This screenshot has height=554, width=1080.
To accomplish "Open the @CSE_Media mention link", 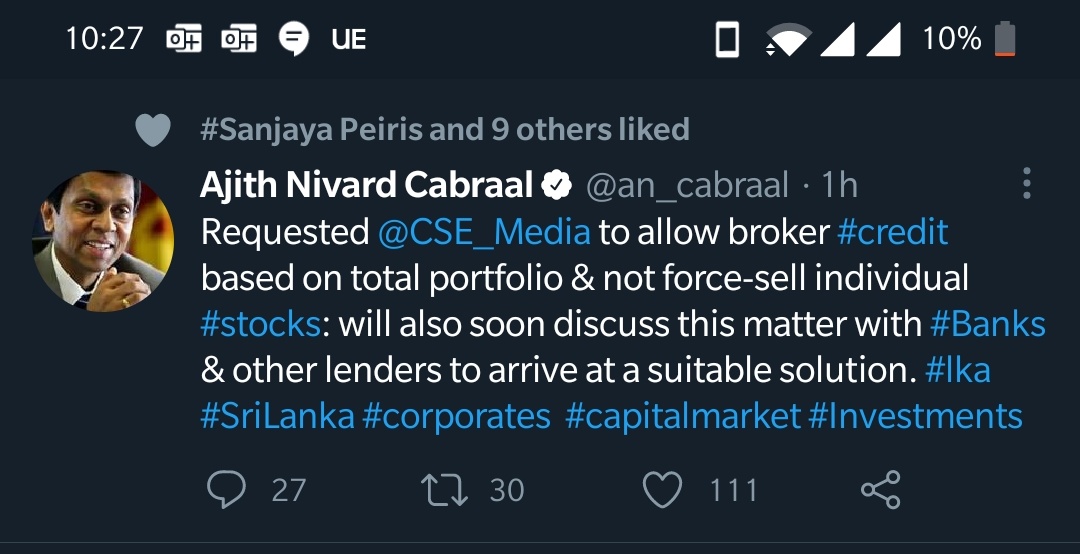I will pyautogui.click(x=484, y=233).
